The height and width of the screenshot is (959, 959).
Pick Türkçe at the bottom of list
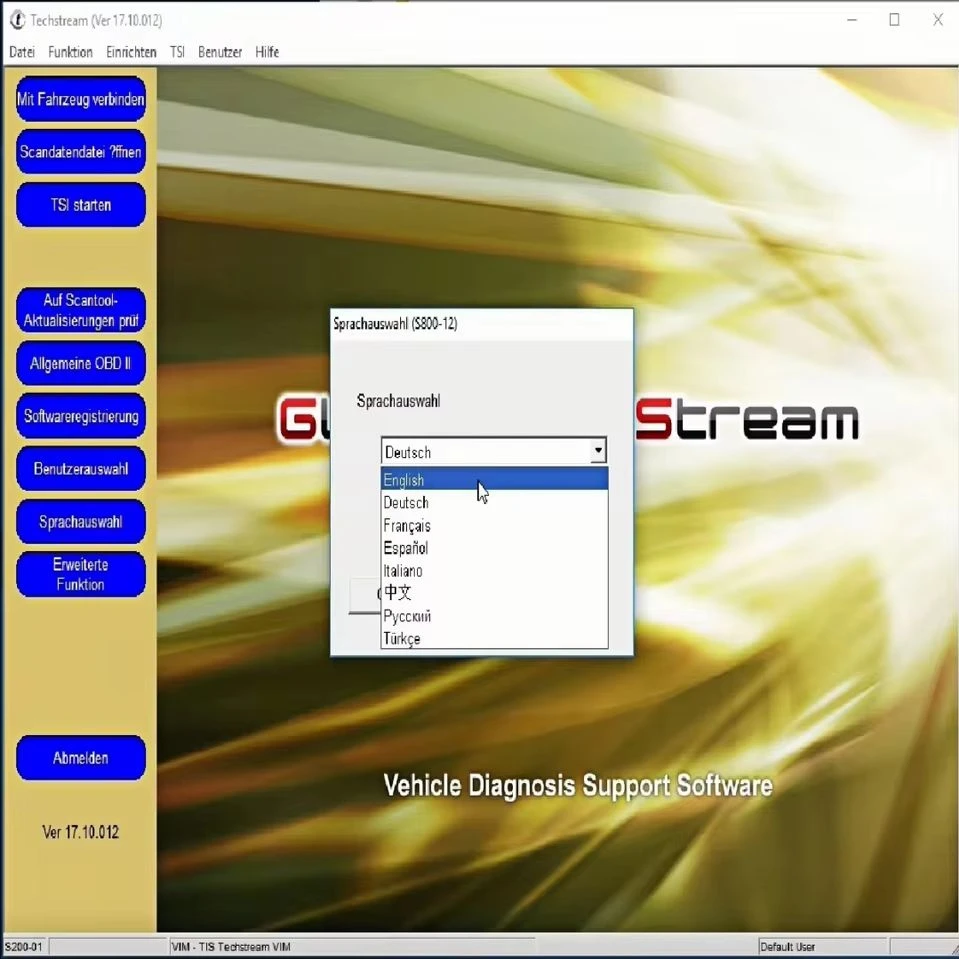[494, 638]
